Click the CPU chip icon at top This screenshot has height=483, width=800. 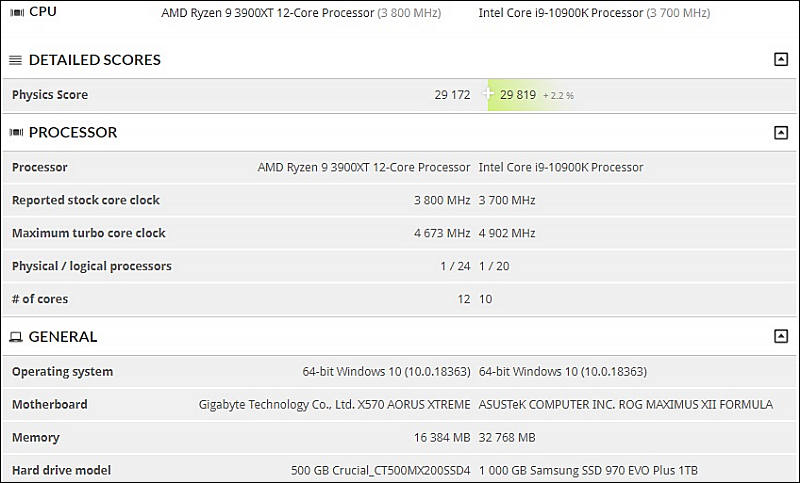click(17, 12)
